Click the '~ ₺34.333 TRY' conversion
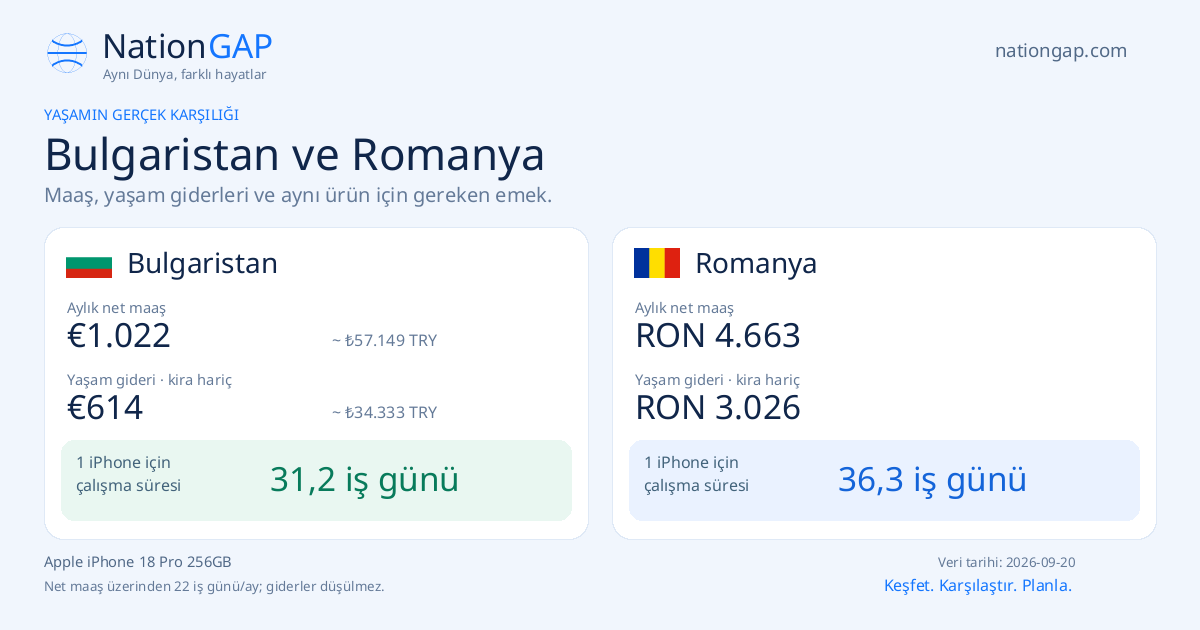 [x=384, y=412]
